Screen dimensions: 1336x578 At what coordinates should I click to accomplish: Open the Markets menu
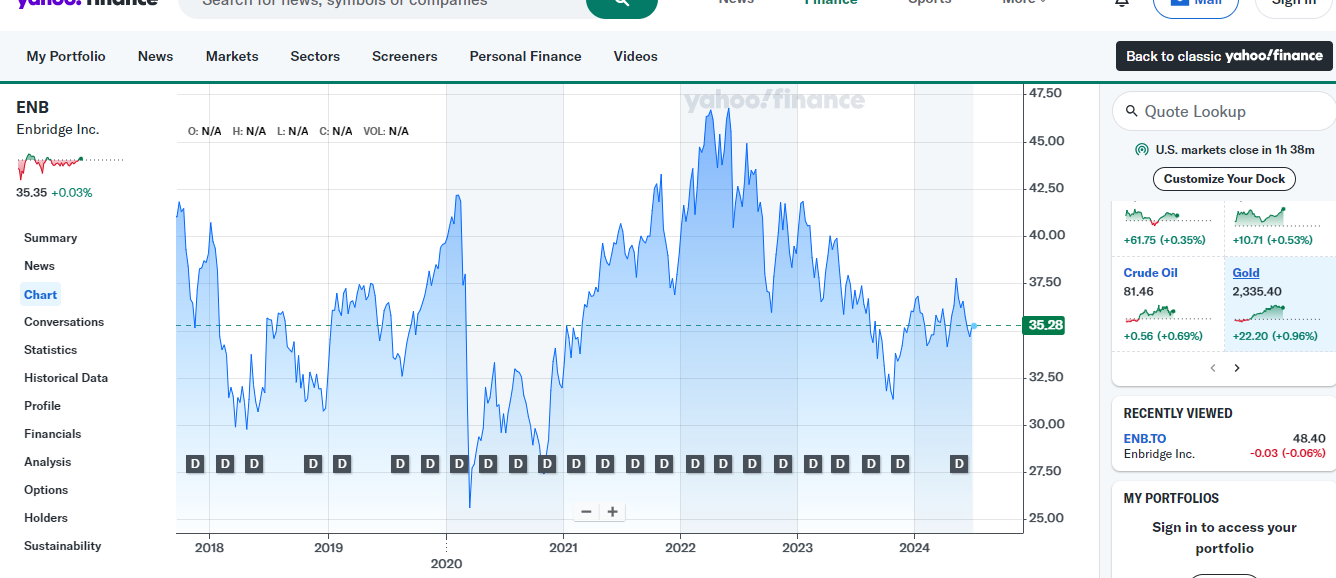pos(232,56)
